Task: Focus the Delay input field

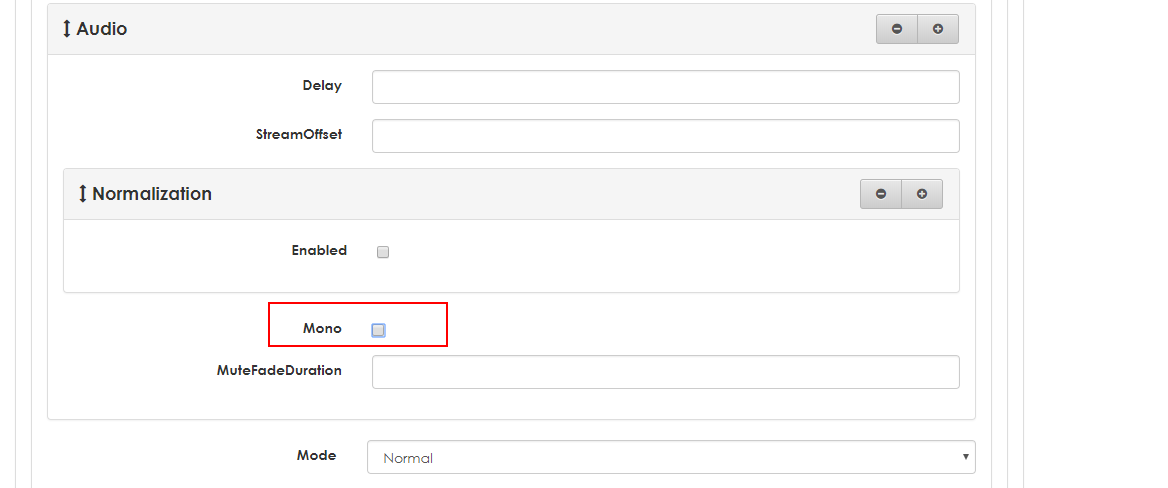Action: coord(665,87)
